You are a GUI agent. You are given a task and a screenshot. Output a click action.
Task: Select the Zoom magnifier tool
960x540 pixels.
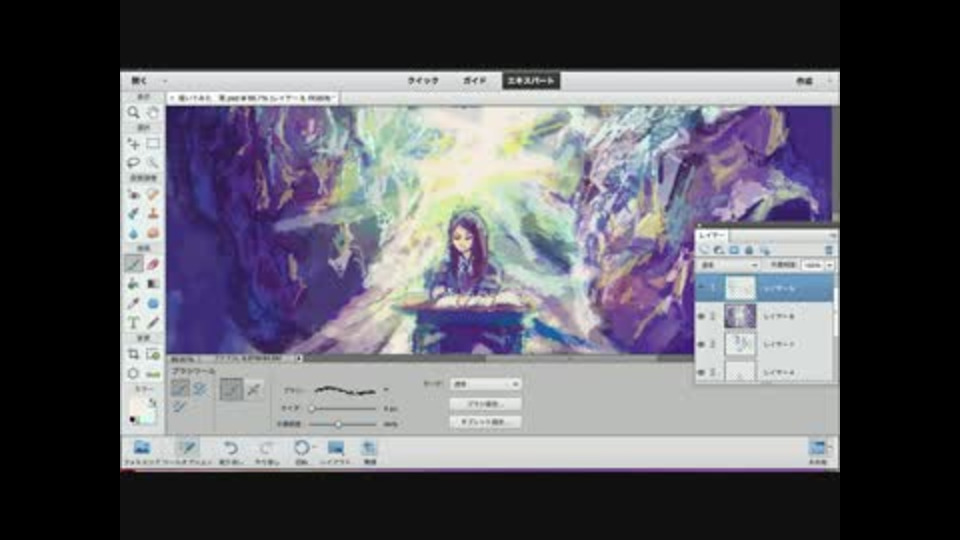tap(133, 113)
